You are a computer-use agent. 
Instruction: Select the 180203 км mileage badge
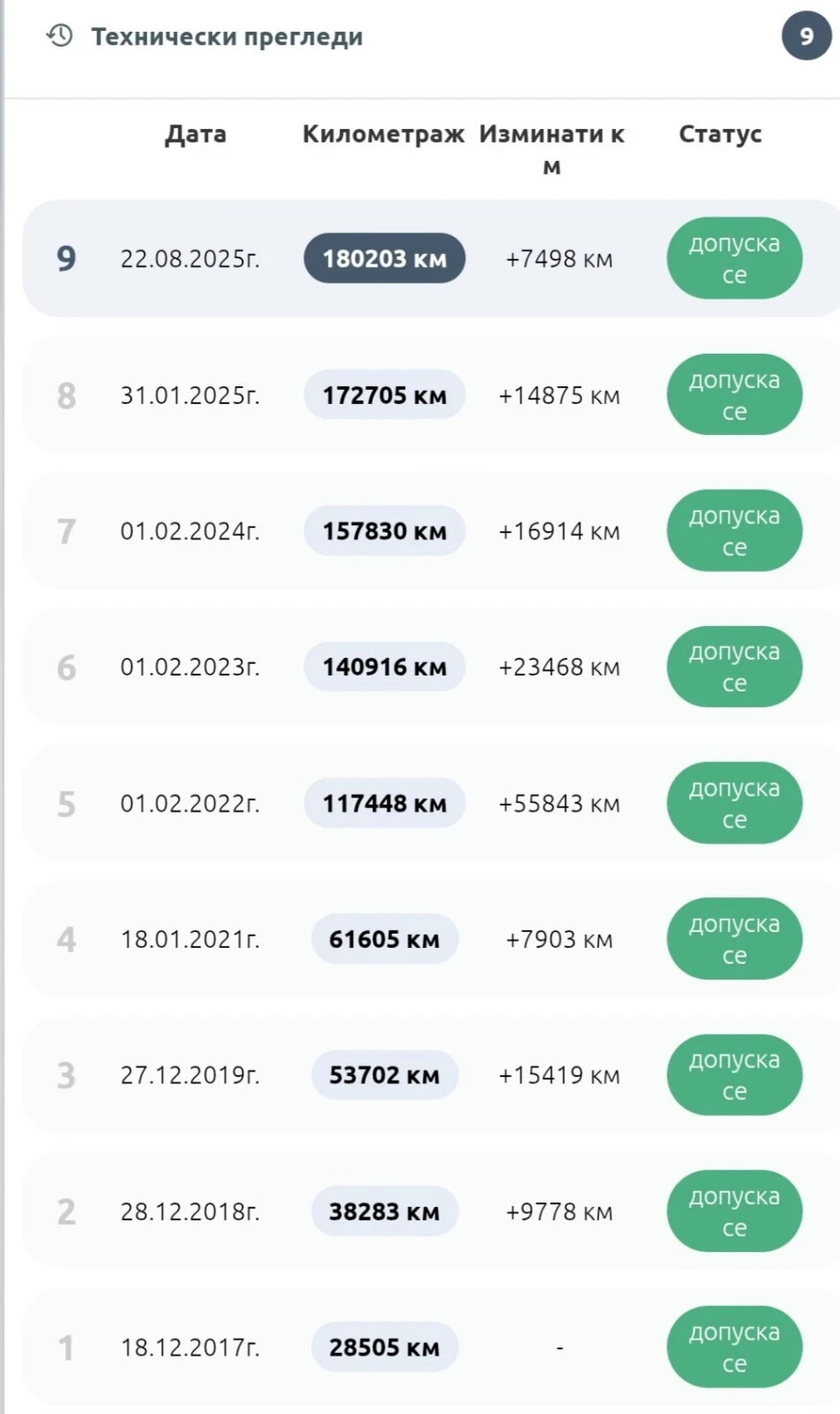pyautogui.click(x=384, y=259)
